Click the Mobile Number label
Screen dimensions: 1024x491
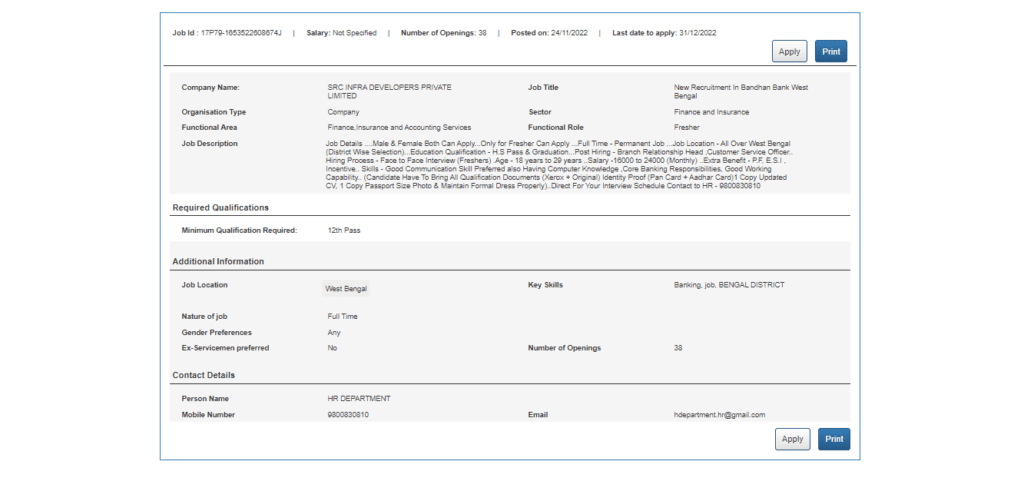pyautogui.click(x=208, y=415)
